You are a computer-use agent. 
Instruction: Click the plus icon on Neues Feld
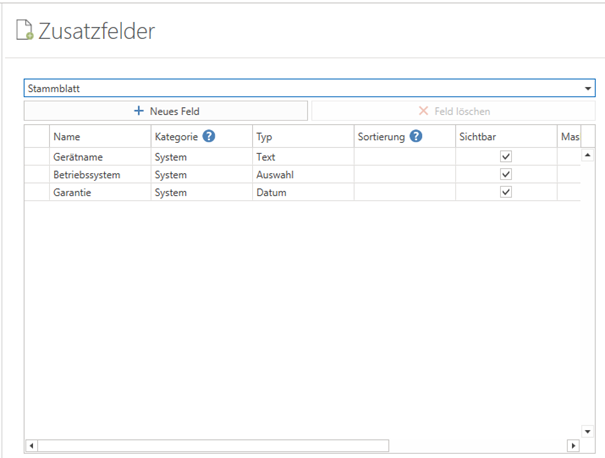[139, 111]
